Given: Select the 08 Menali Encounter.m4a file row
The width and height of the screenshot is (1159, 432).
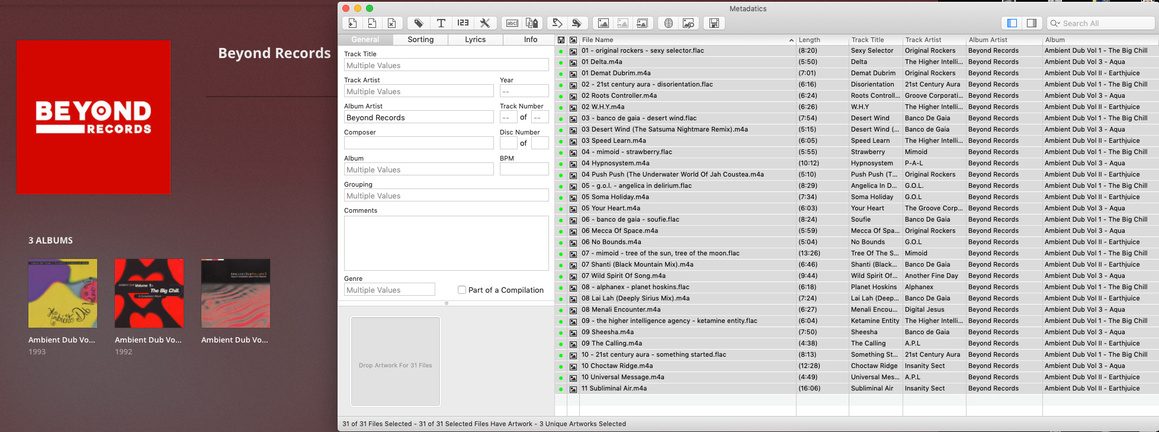Looking at the screenshot, I should (x=857, y=310).
